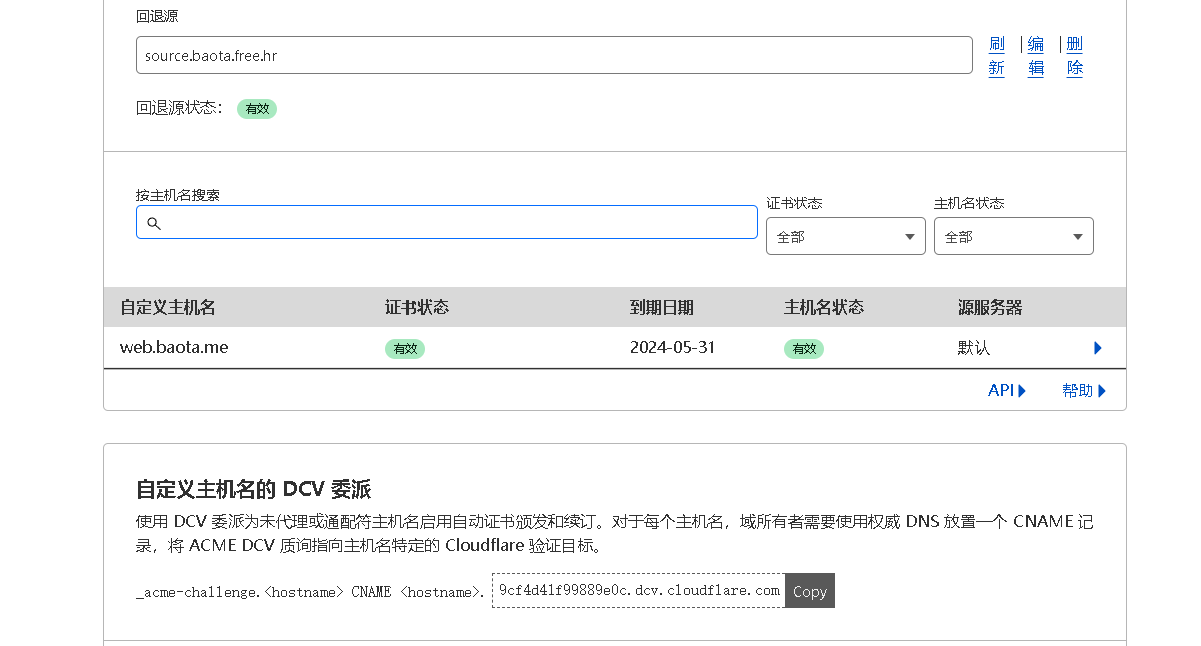1201x646 pixels.
Task: Click the search magnifier icon
Action: coord(155,222)
